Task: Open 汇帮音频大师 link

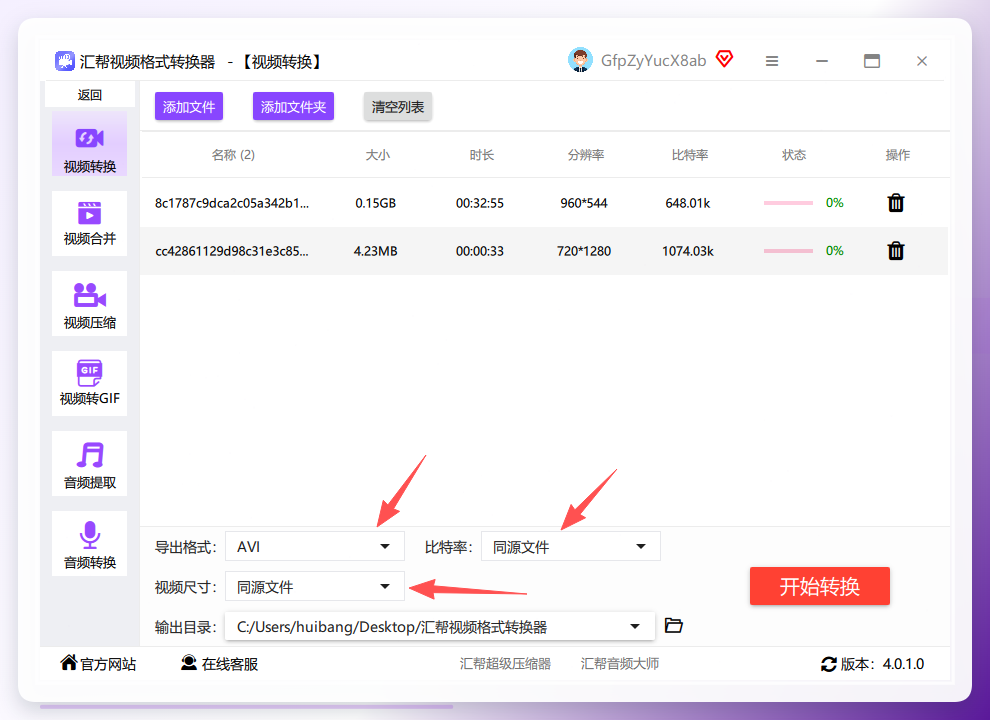Action: [x=620, y=664]
